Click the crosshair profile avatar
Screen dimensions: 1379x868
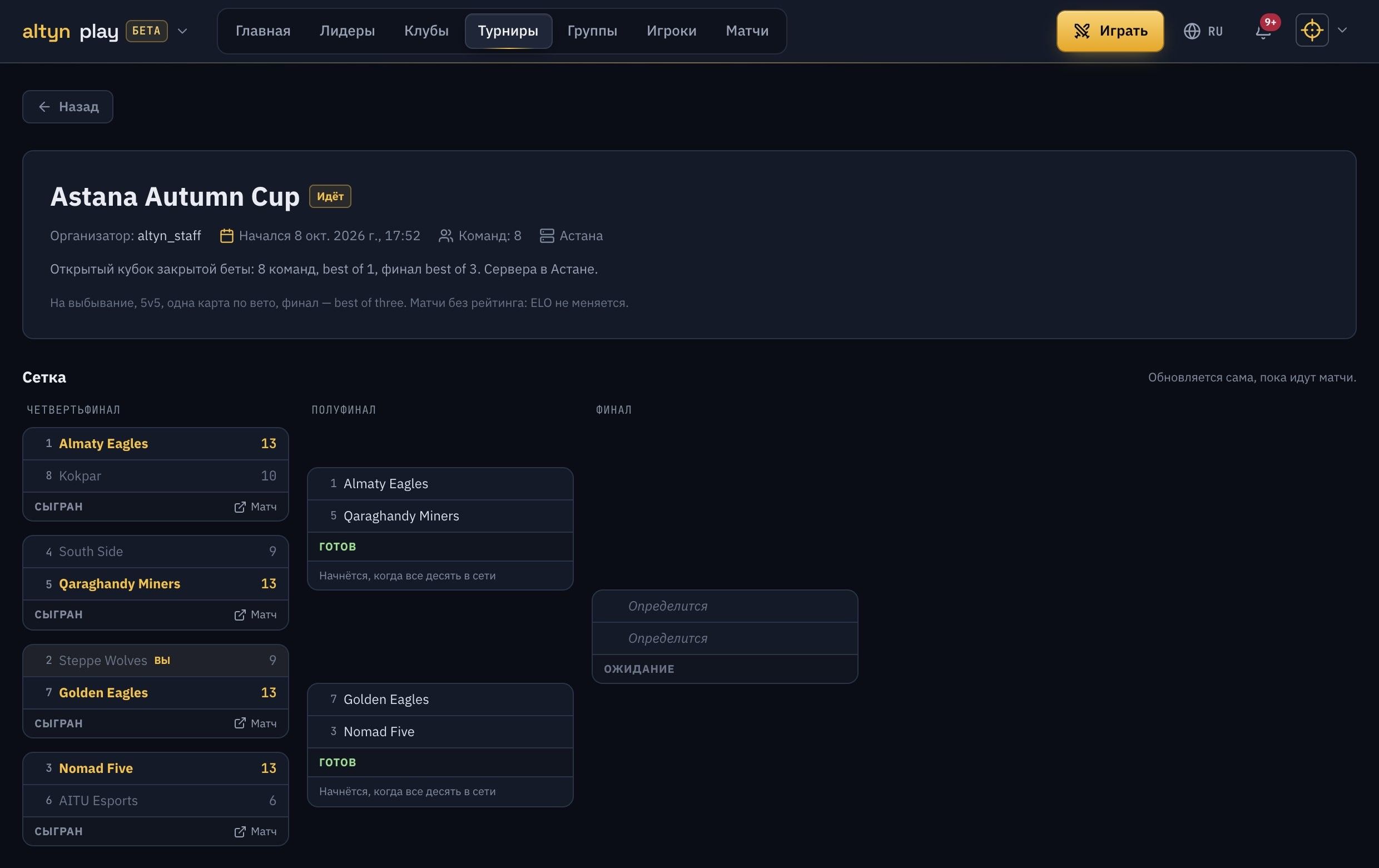point(1311,31)
